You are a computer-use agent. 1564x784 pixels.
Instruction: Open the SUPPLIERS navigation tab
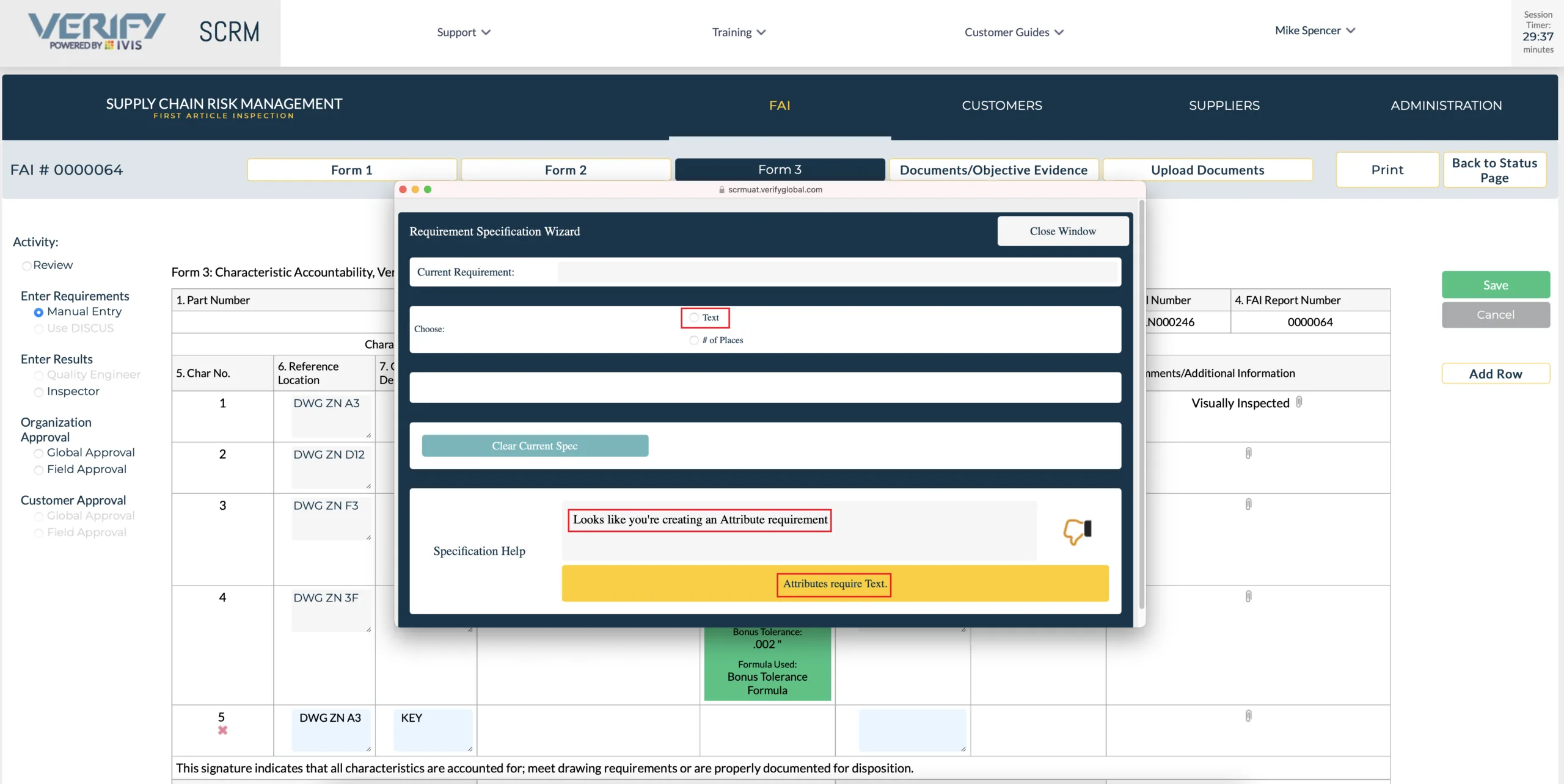1224,106
